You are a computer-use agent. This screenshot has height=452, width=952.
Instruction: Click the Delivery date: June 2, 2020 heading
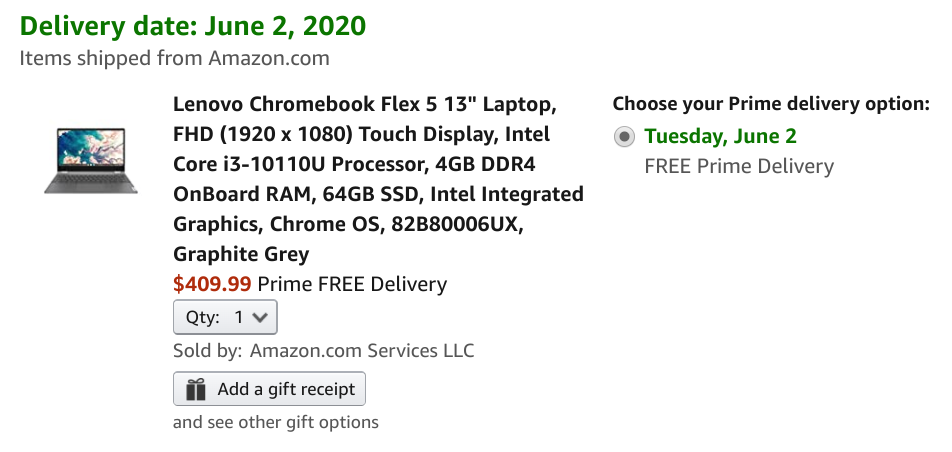(193, 26)
